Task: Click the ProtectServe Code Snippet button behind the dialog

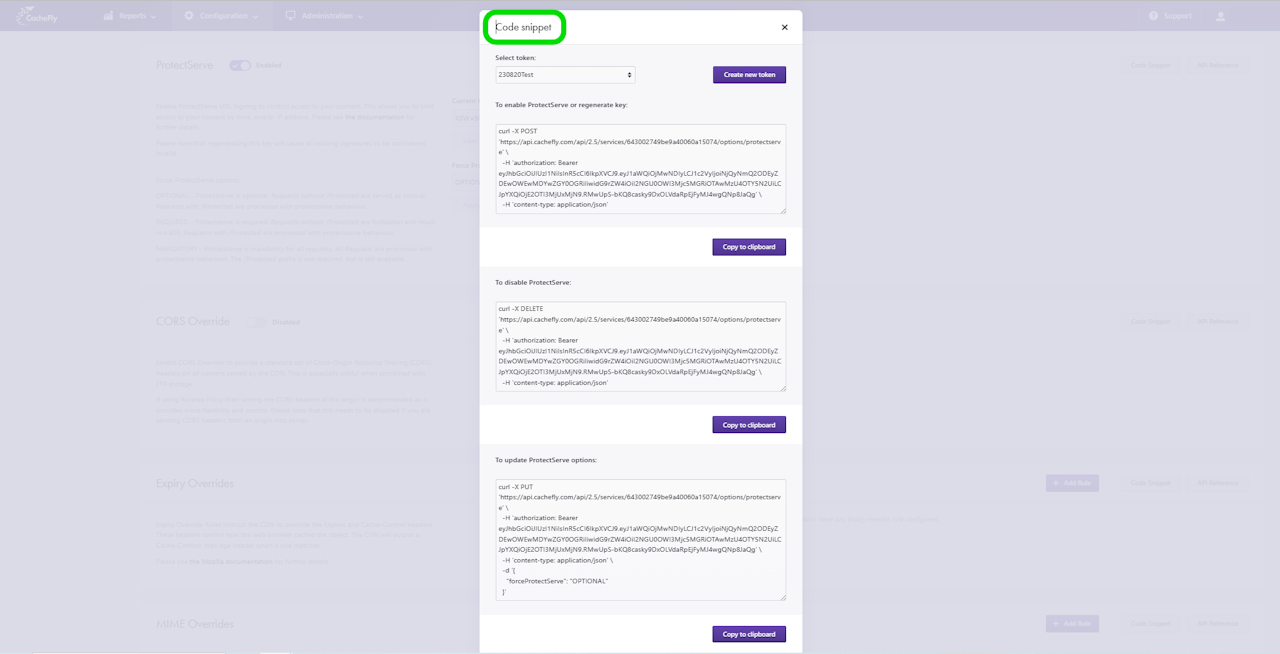Action: (x=1151, y=65)
